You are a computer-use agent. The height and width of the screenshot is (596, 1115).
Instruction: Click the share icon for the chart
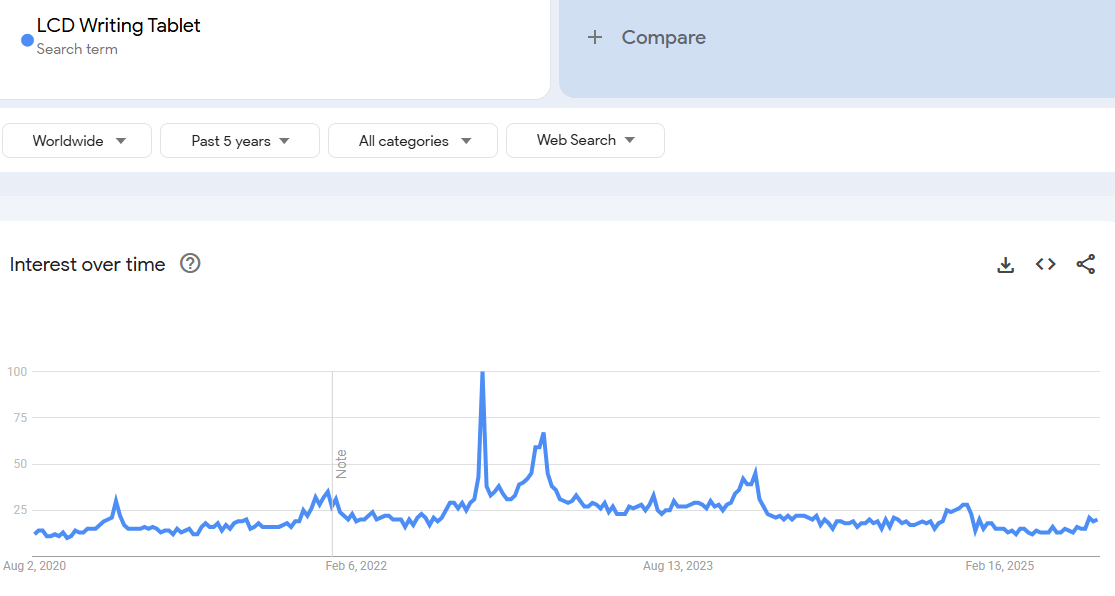pyautogui.click(x=1086, y=264)
